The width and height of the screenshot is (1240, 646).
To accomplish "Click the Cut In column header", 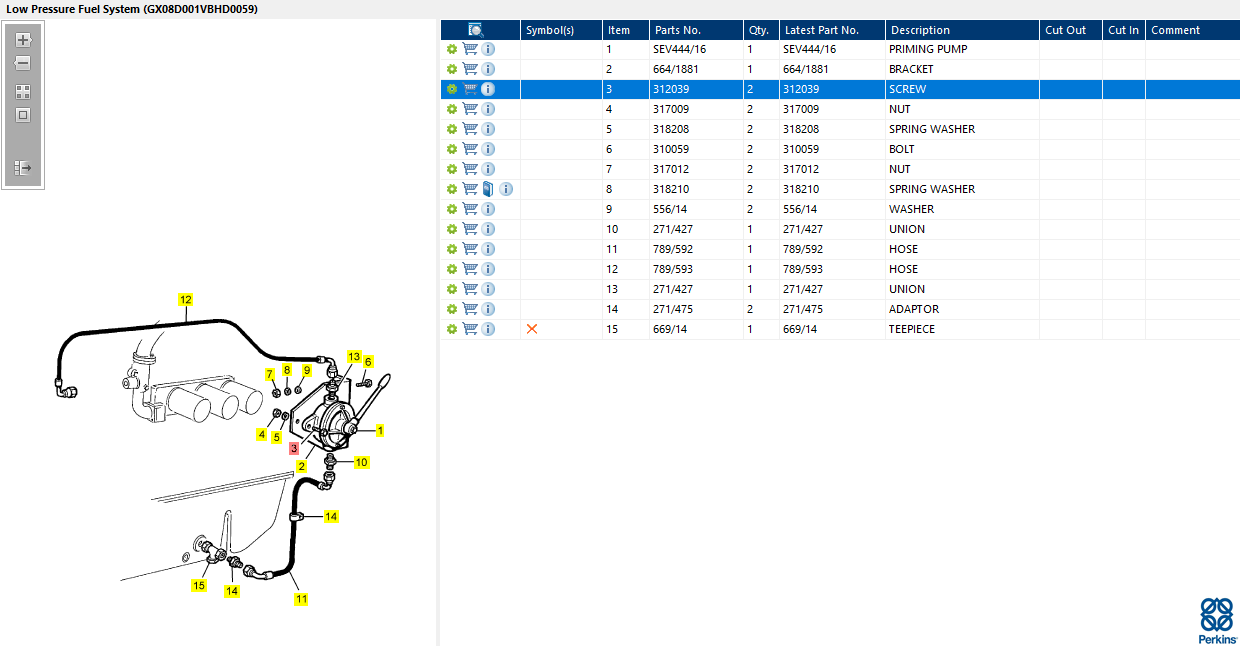I will 1124,30.
